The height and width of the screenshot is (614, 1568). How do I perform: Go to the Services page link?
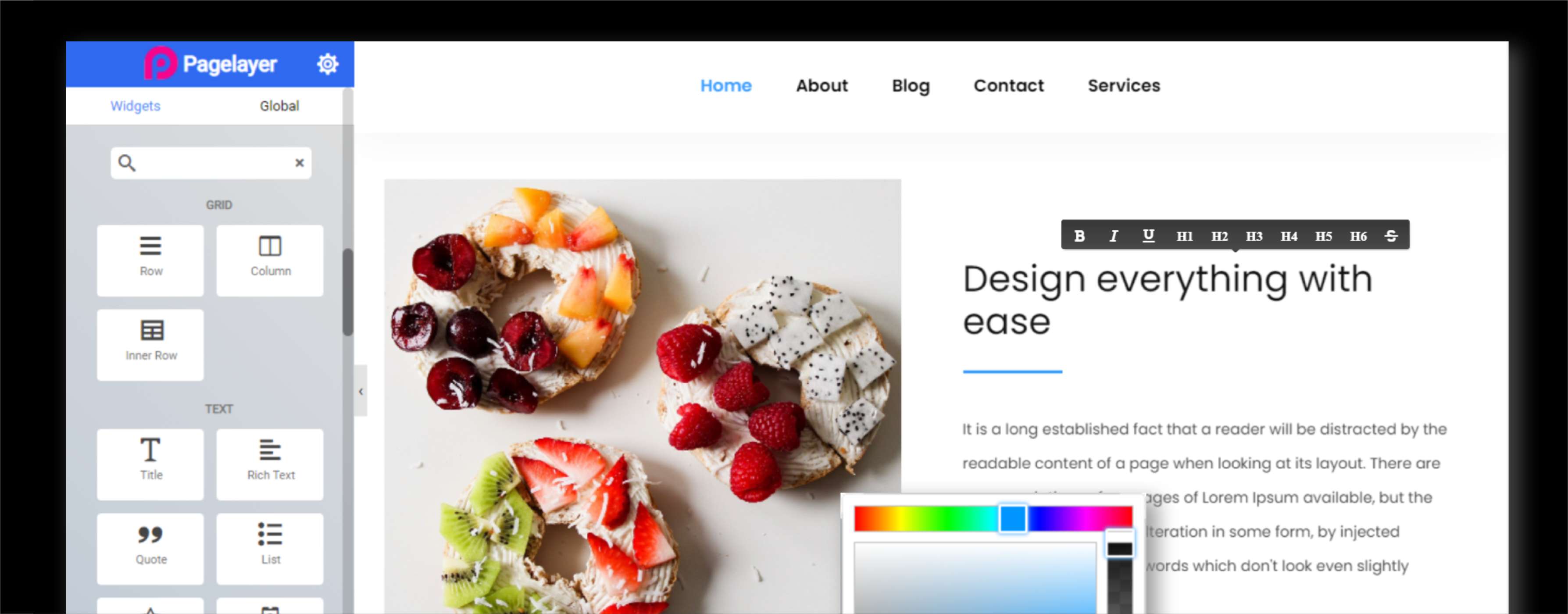[1124, 86]
